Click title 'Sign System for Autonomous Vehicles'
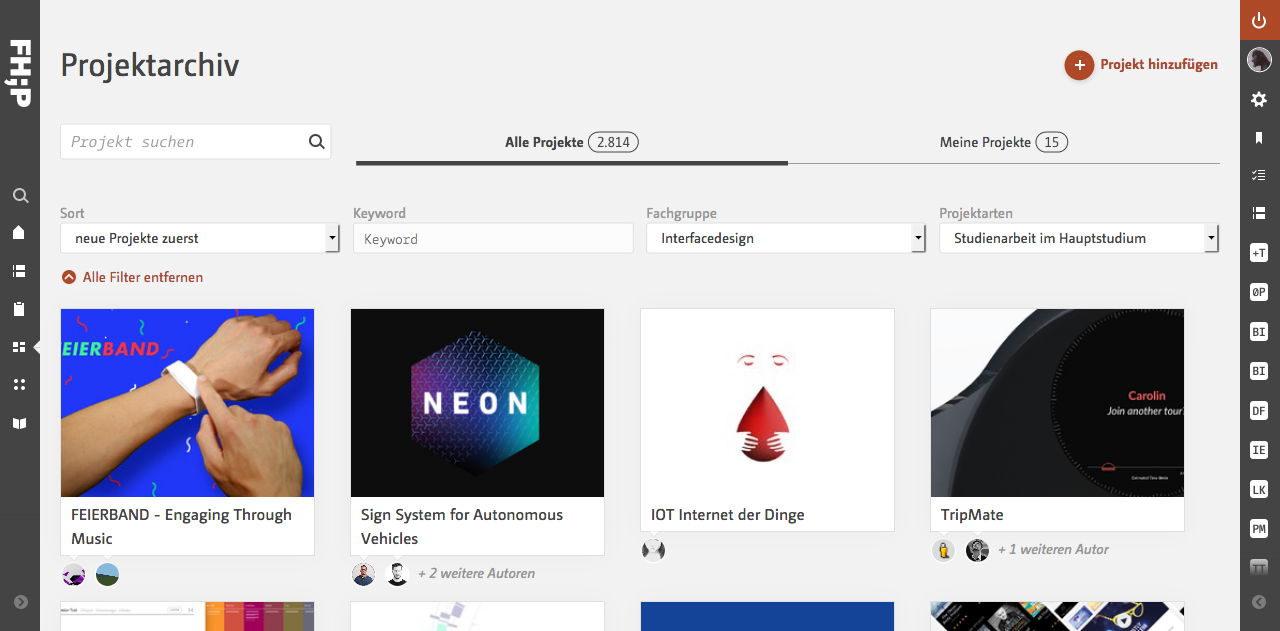 click(x=462, y=527)
